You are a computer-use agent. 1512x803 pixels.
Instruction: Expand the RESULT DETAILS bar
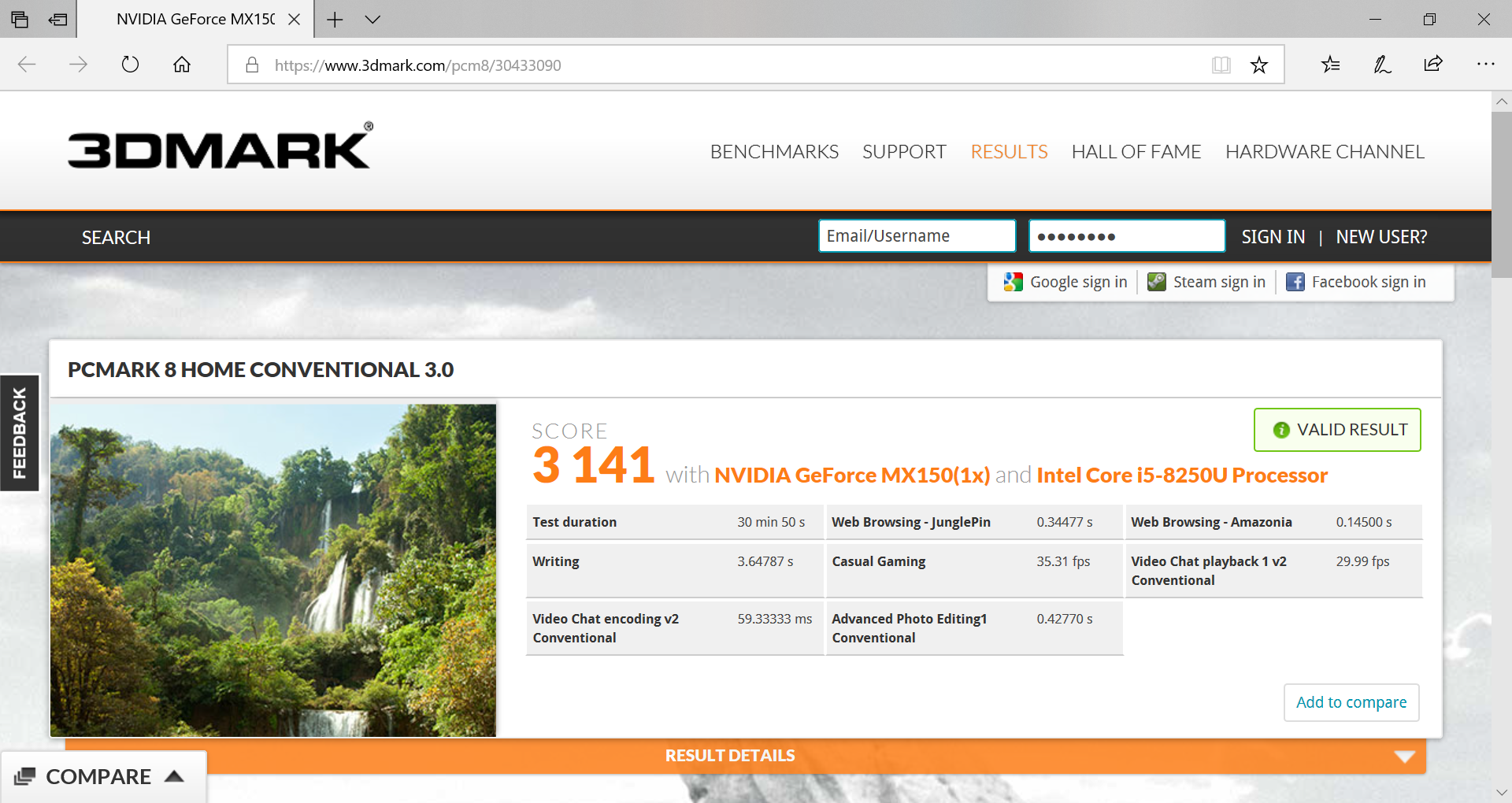tap(745, 756)
